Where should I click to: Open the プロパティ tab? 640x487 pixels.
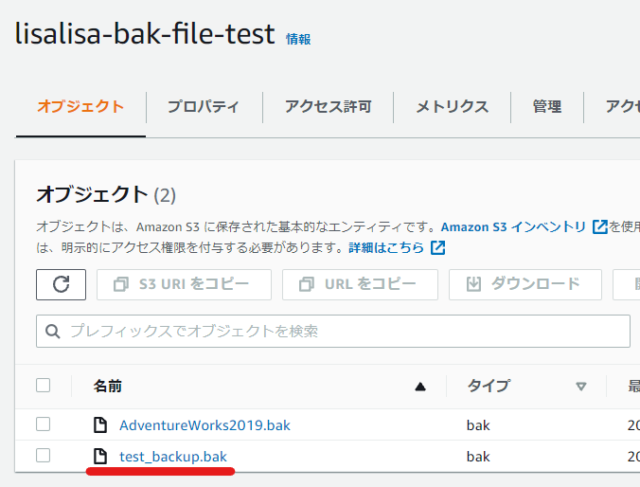click(203, 107)
